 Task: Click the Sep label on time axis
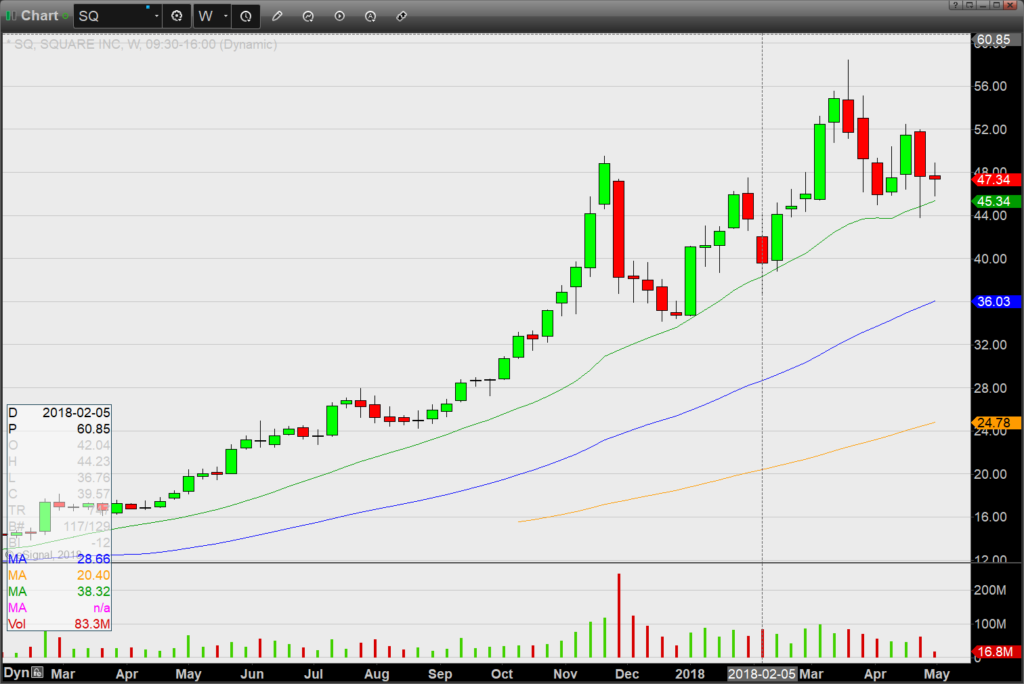pyautogui.click(x=440, y=674)
